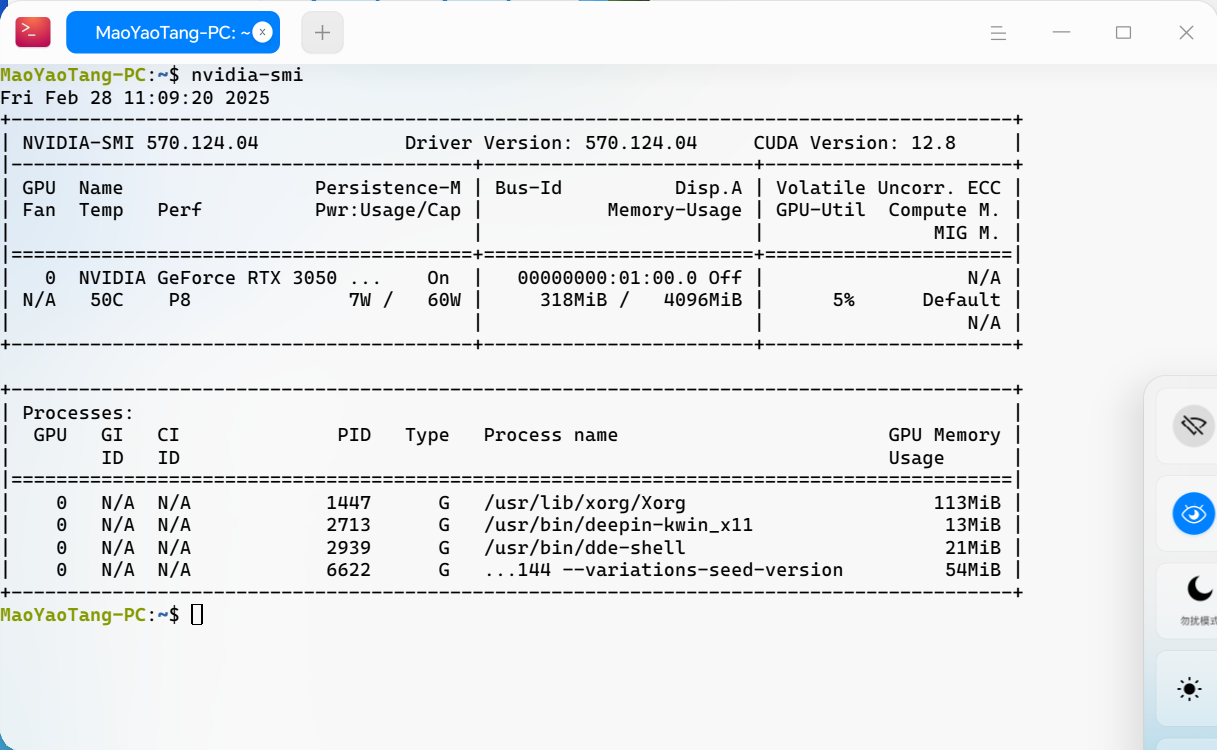Click NVIDIA-SMI 570.124.04 text
Image resolution: width=1217 pixels, height=750 pixels.
click(140, 143)
